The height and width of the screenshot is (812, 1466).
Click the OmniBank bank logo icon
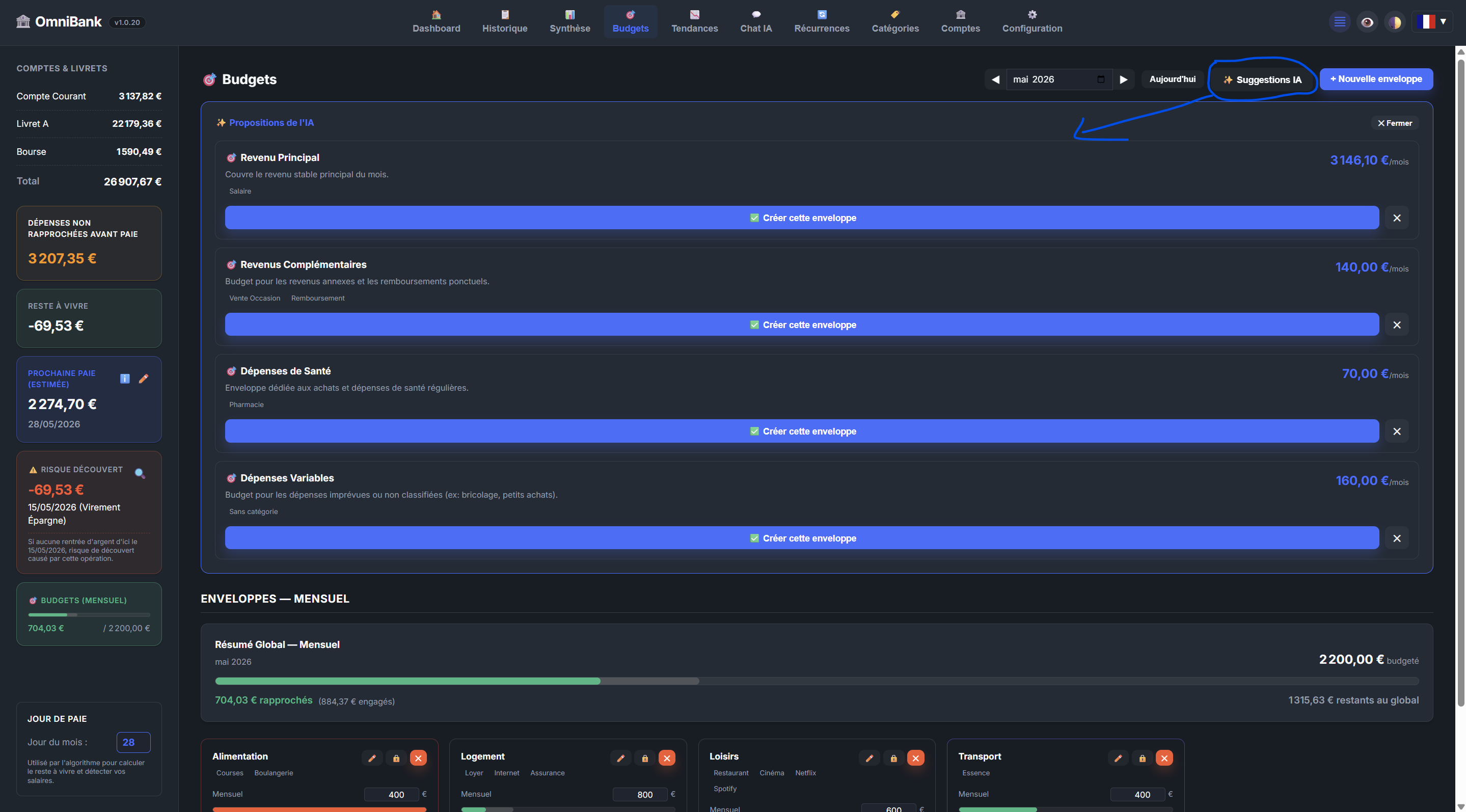tap(23, 21)
